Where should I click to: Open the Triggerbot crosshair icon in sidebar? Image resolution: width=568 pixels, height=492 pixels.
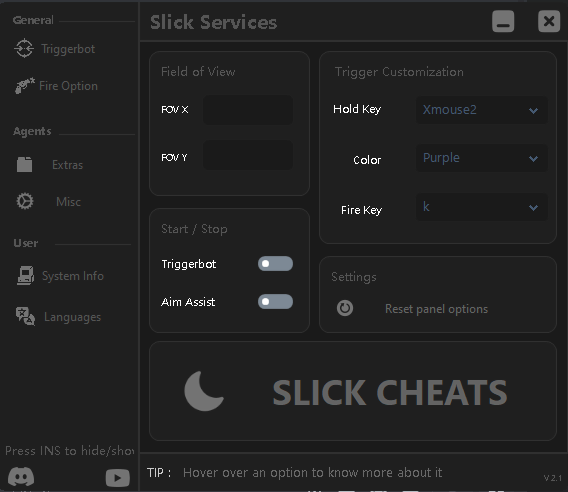click(24, 48)
